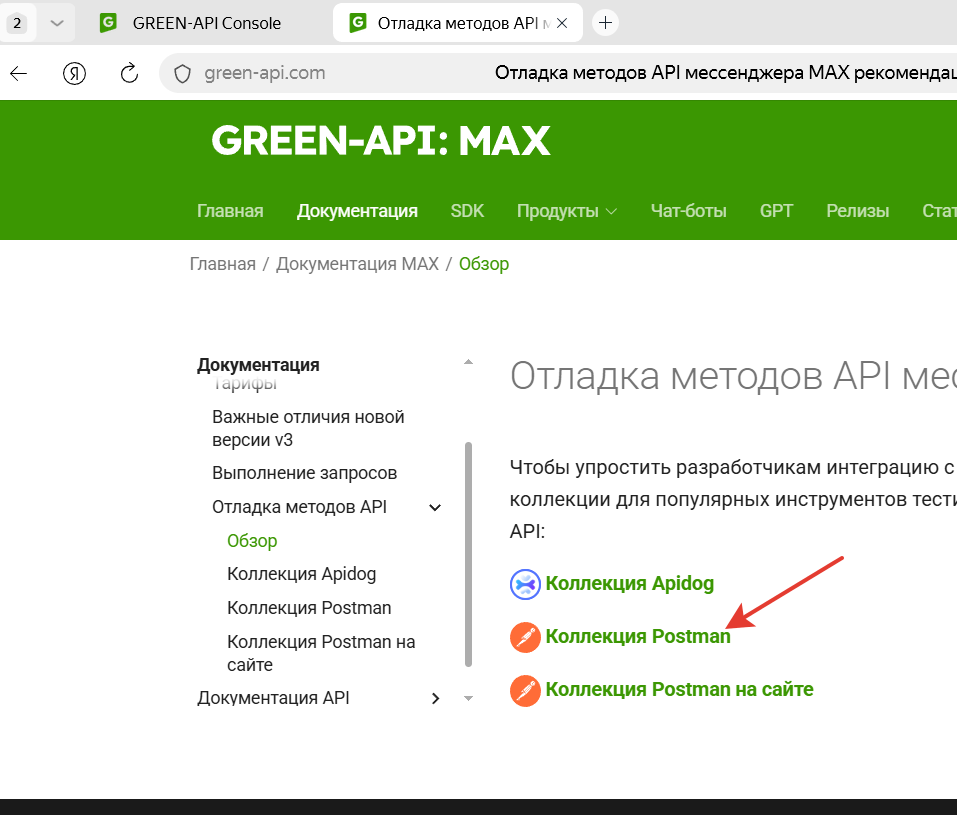Click the GREEN-API favicon on the Console tab

[x=107, y=22]
